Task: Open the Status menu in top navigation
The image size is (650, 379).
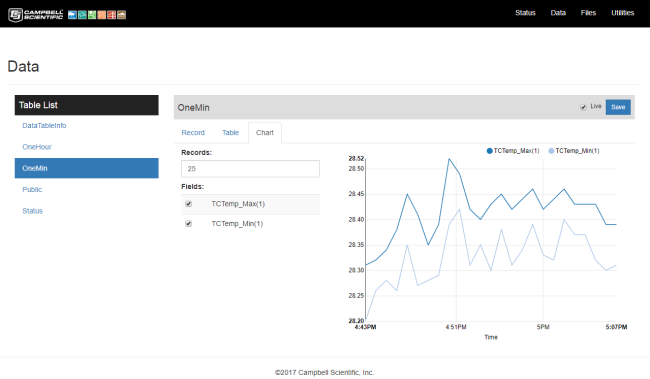Action: point(525,13)
